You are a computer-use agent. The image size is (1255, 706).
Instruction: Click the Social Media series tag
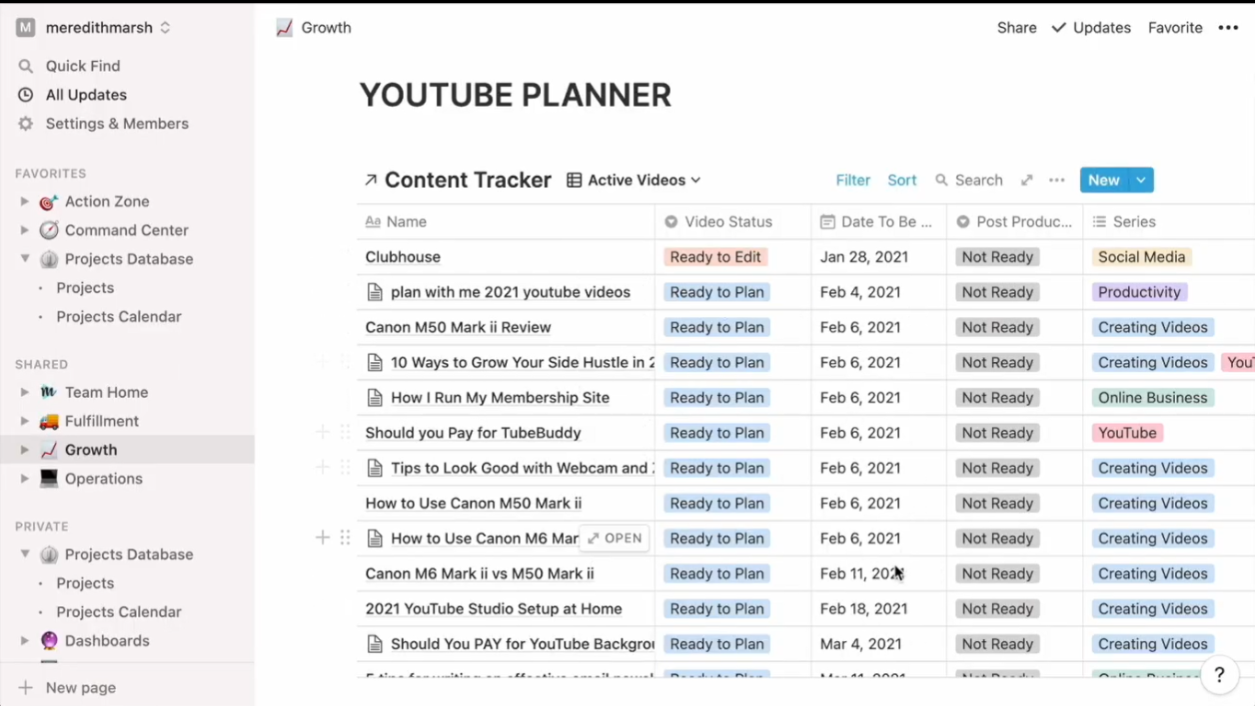click(1141, 257)
